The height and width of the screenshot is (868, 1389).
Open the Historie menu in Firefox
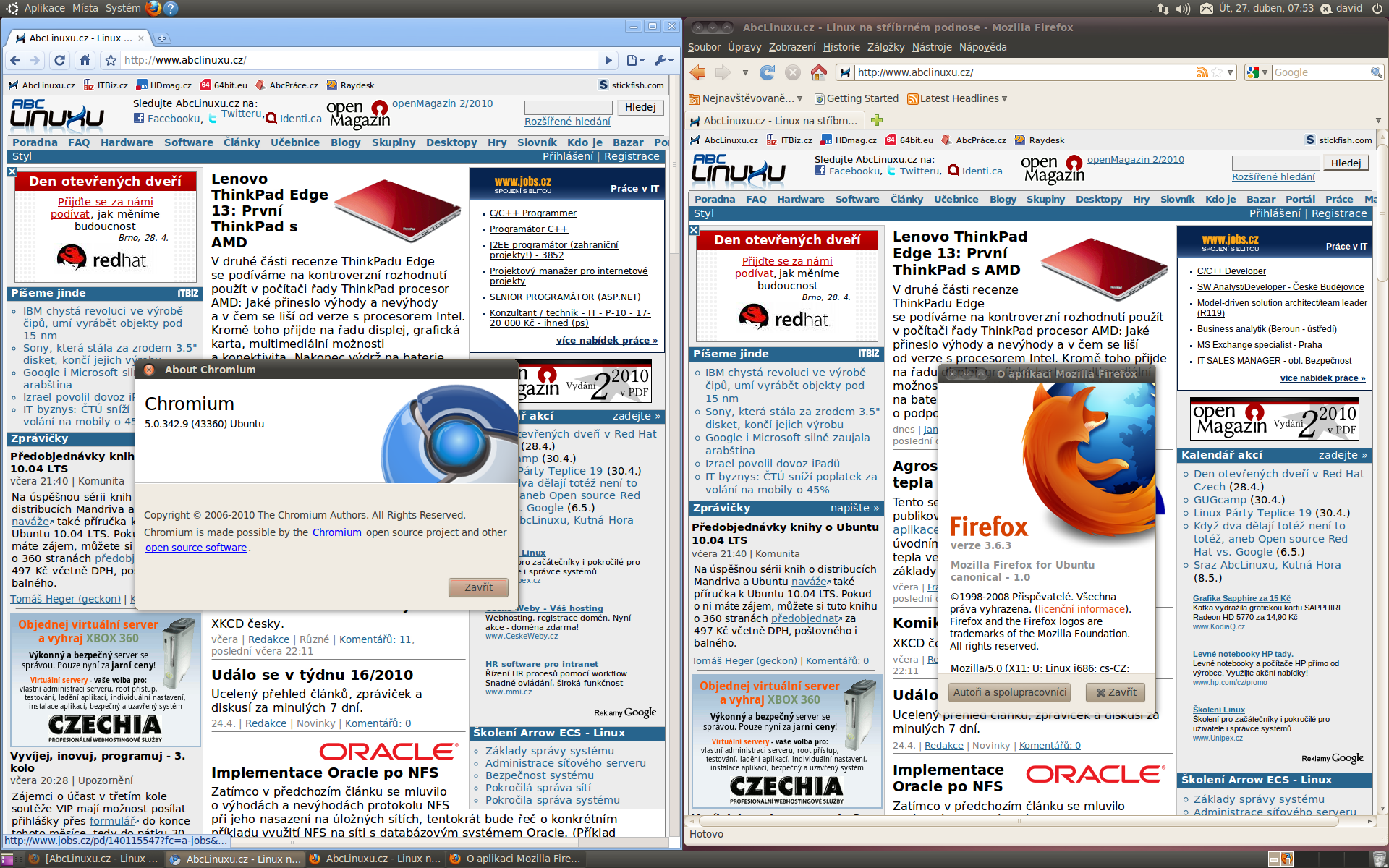pyautogui.click(x=841, y=47)
